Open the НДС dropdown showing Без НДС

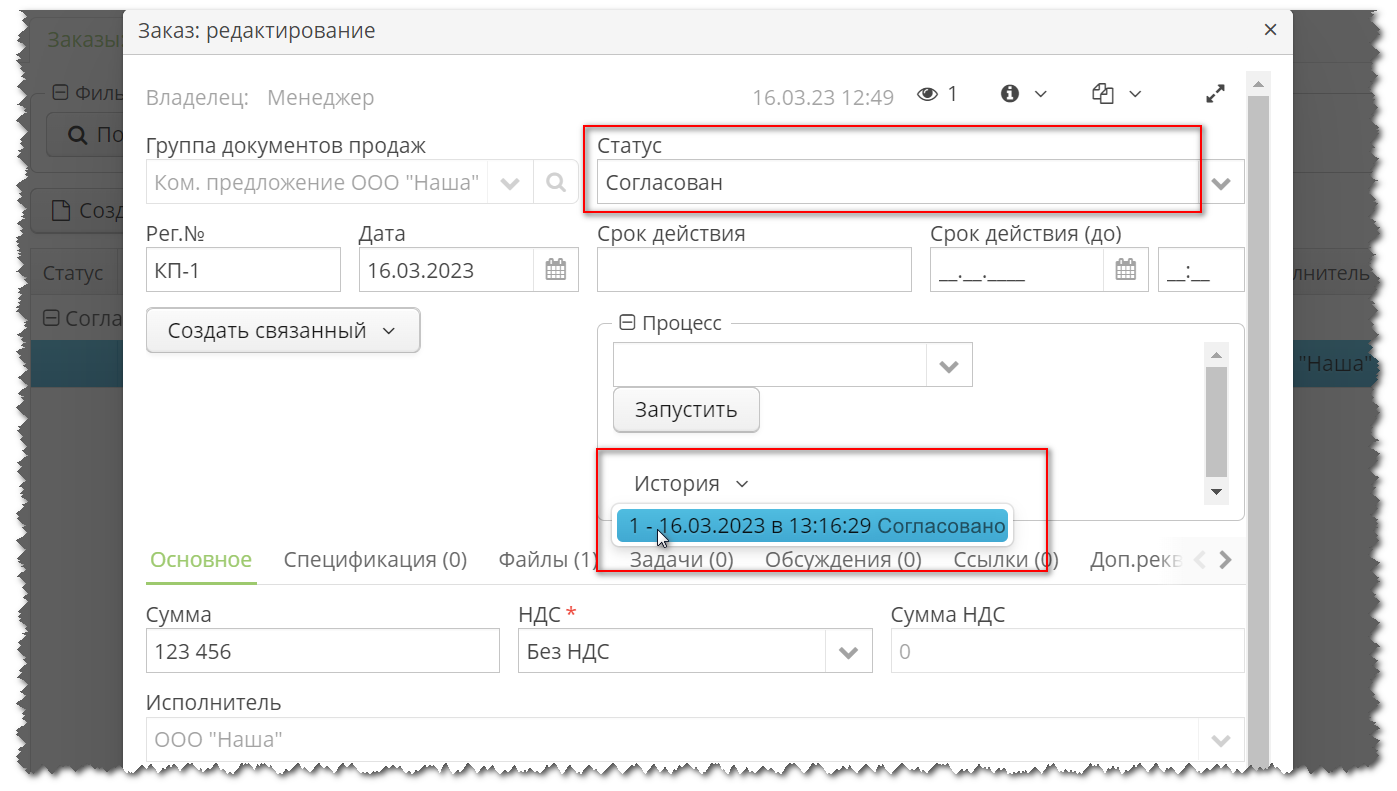coord(848,650)
